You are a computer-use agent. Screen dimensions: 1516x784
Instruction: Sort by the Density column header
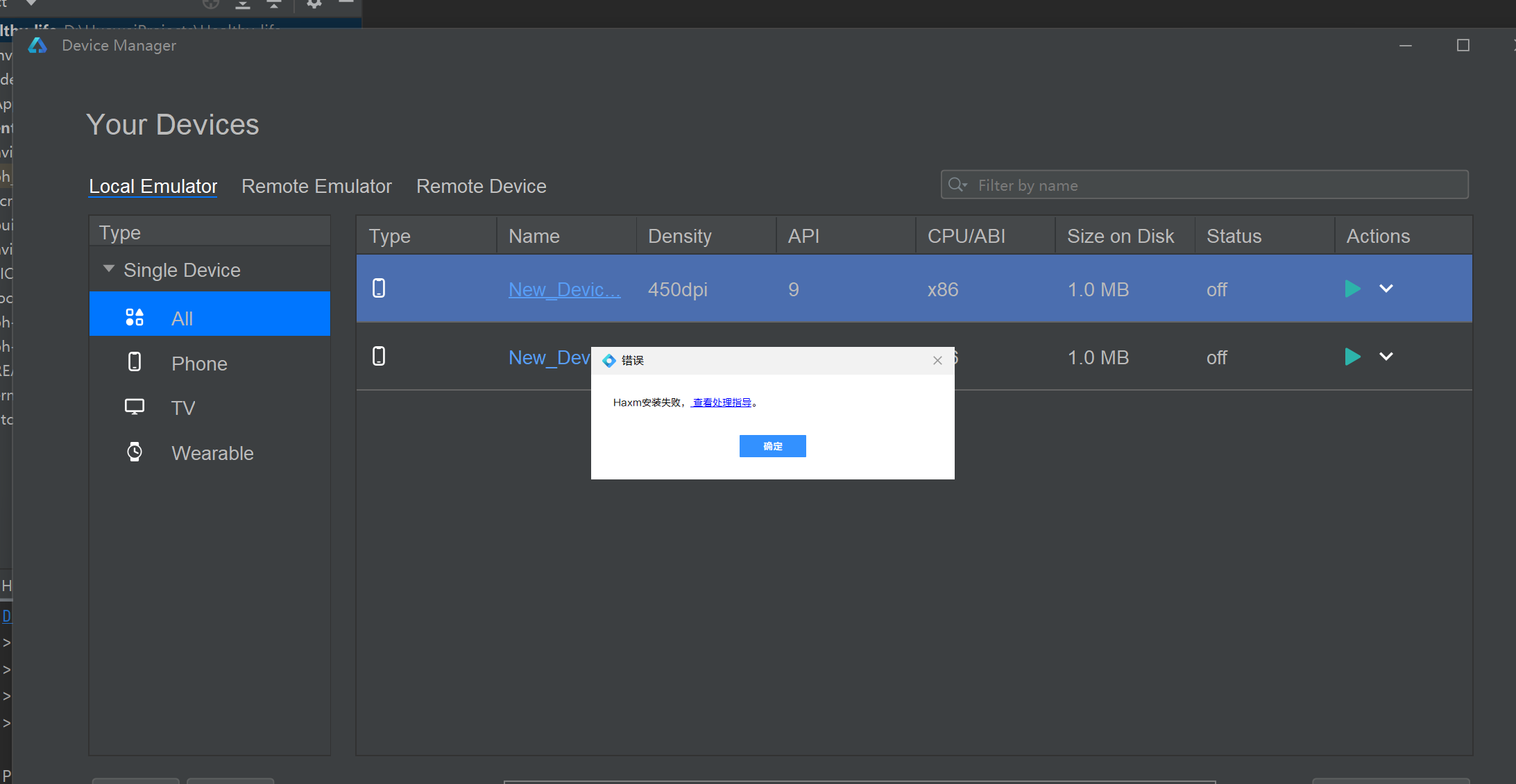coord(706,236)
